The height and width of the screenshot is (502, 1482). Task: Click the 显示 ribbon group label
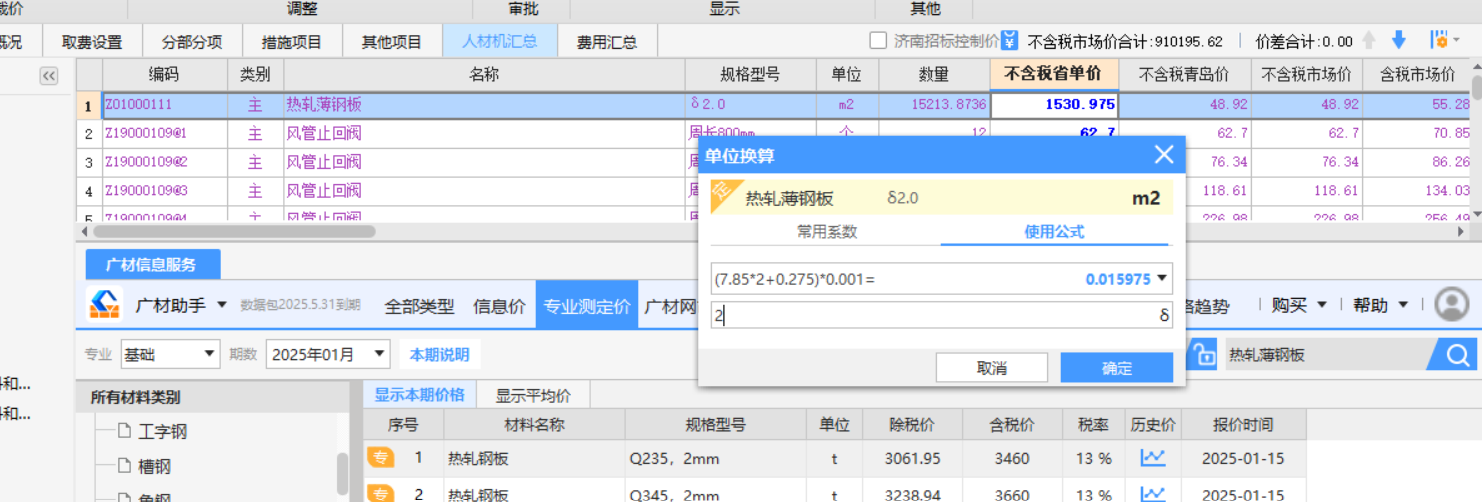724,9
